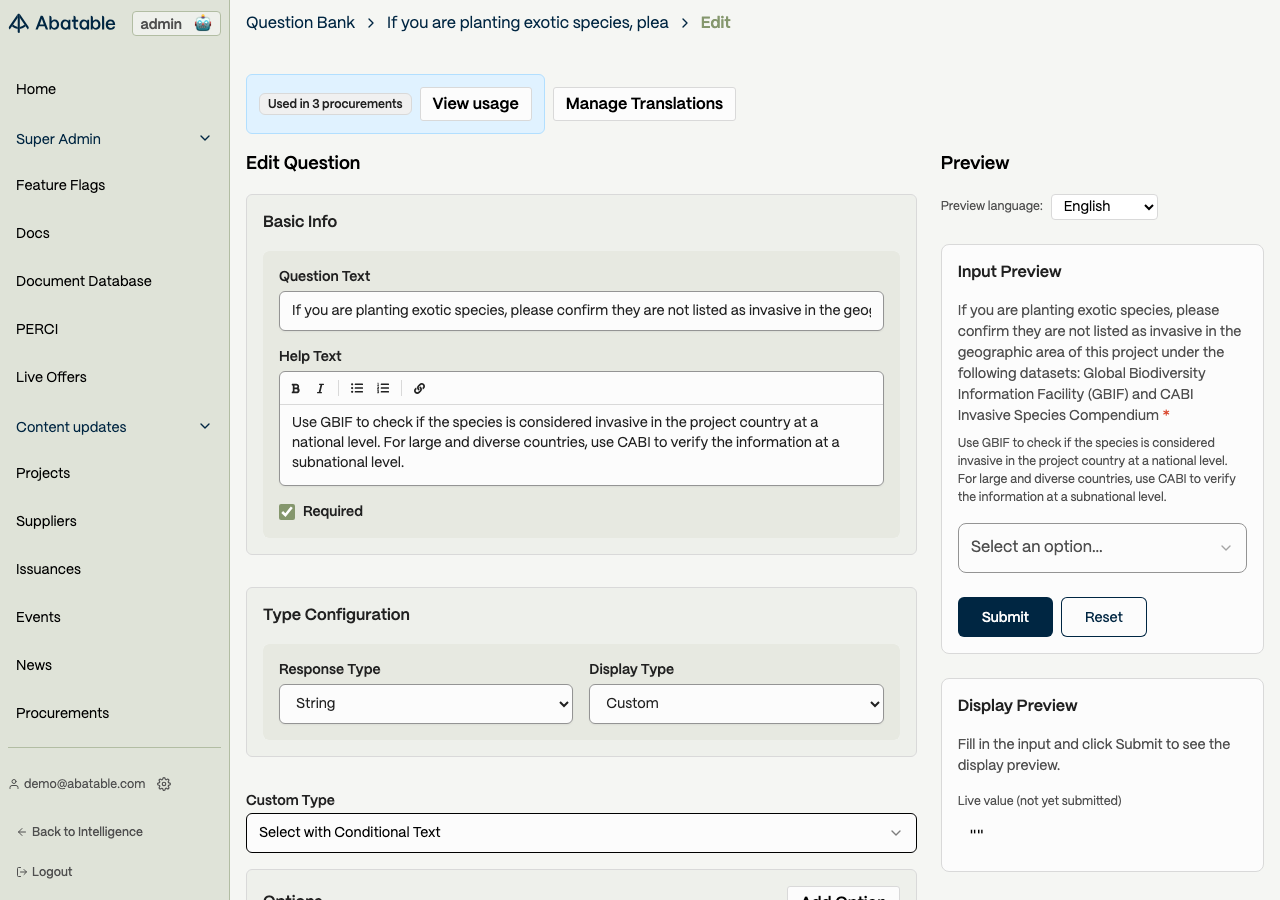Change the Preview language dropdown
This screenshot has height=900, width=1280.
(1104, 207)
